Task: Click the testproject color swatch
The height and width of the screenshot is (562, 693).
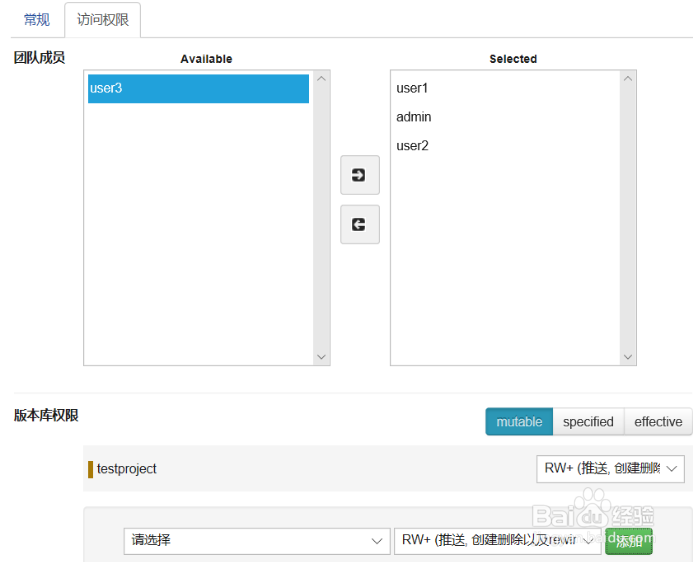Action: click(x=91, y=469)
